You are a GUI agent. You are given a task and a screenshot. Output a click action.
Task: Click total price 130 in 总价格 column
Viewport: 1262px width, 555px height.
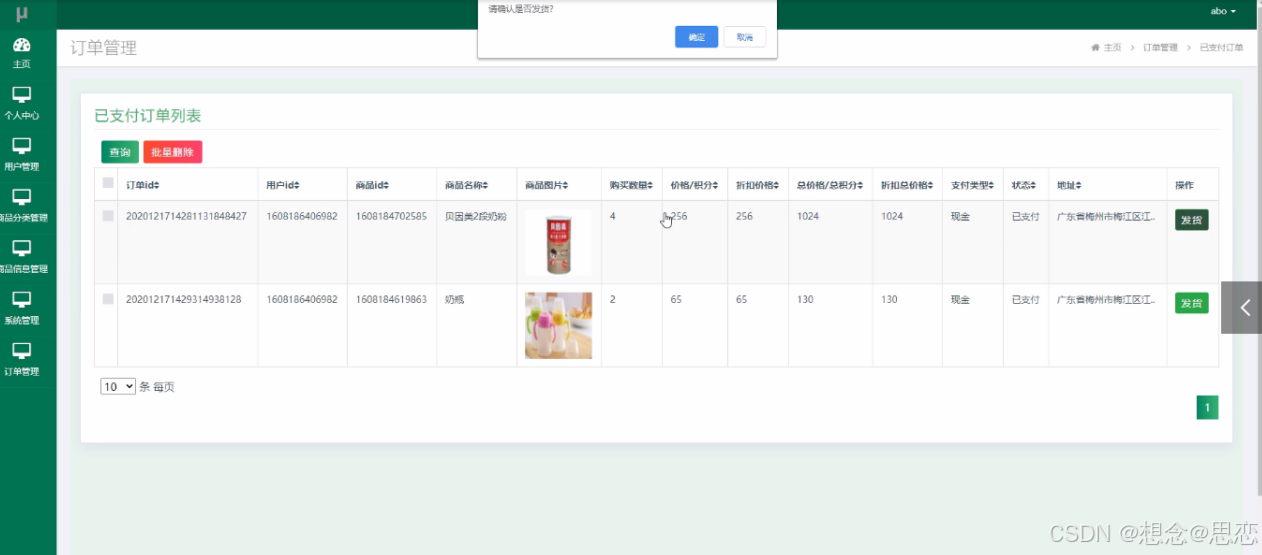[805, 299]
